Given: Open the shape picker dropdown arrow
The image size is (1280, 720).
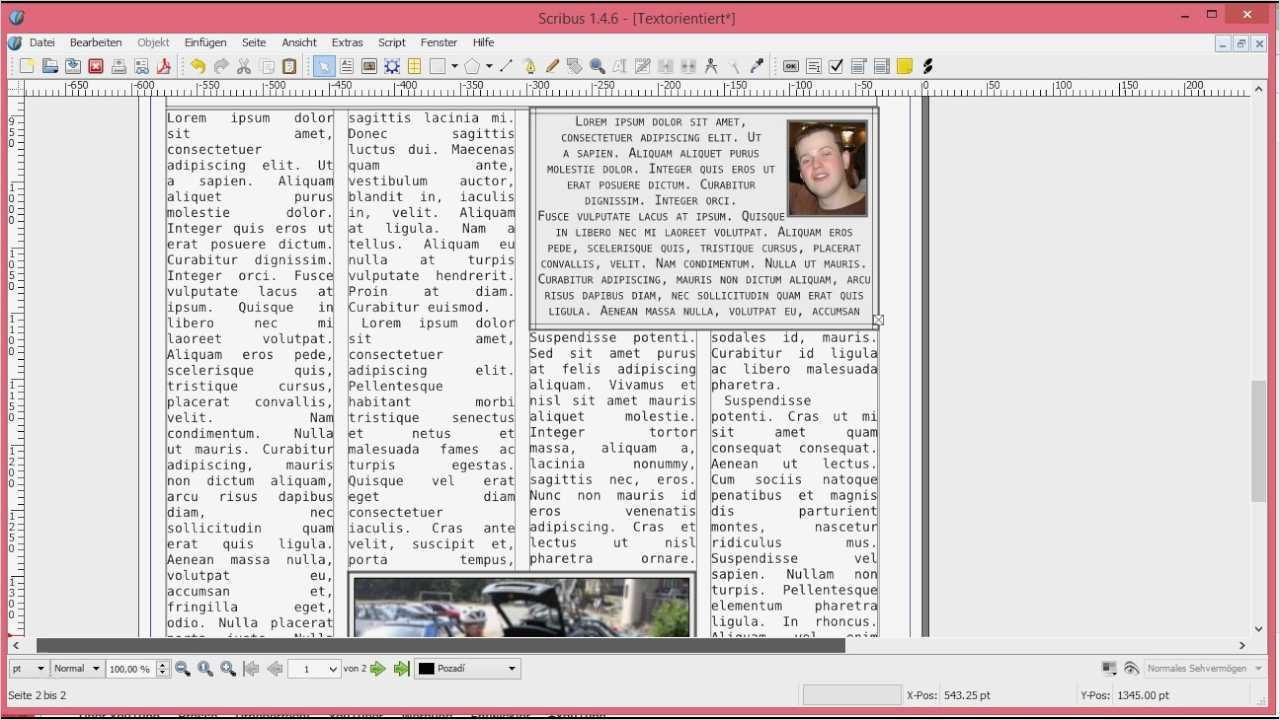Looking at the screenshot, I should pos(454,66).
